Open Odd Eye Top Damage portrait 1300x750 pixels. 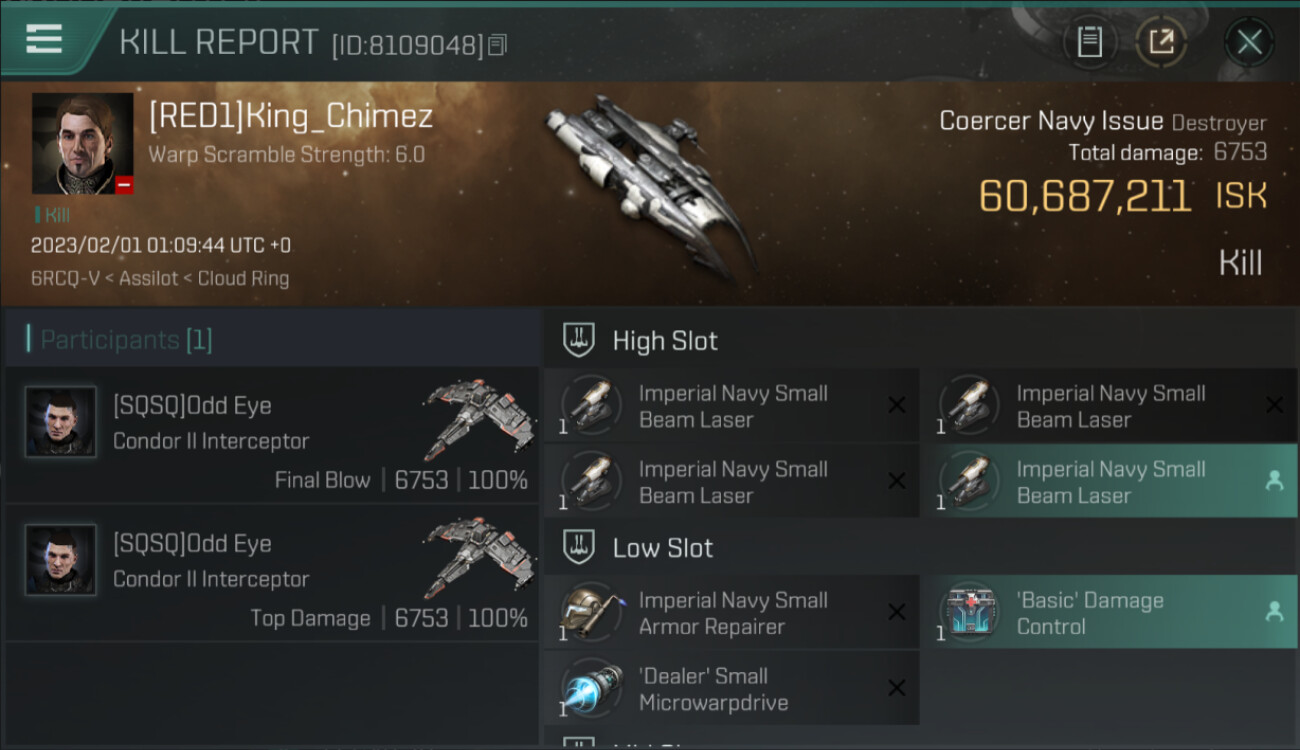click(61, 560)
